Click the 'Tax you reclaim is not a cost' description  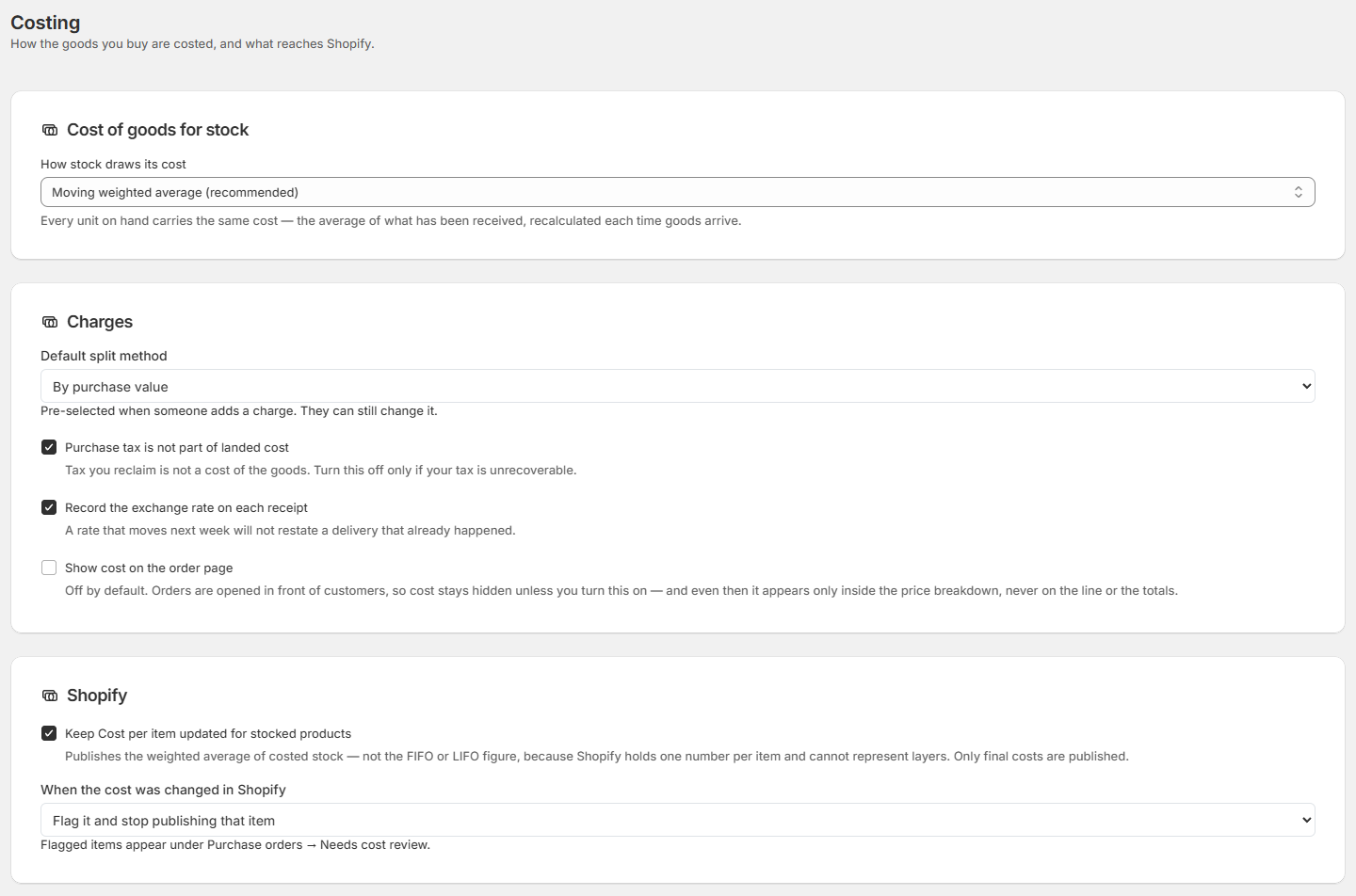[x=320, y=471]
